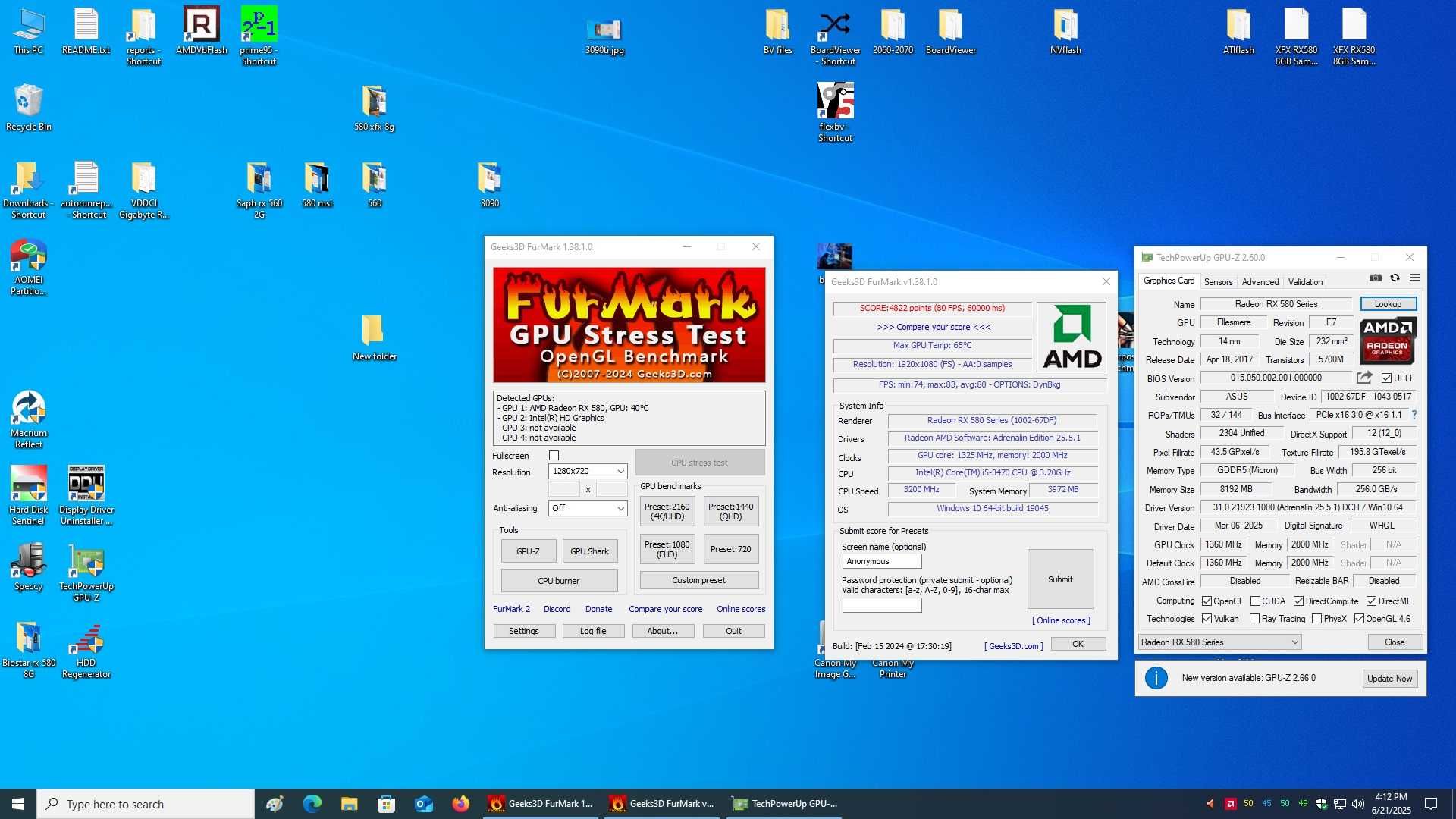Select the AMDVbFlash desktop icon
Viewport: 1456px width, 819px height.
click(202, 32)
